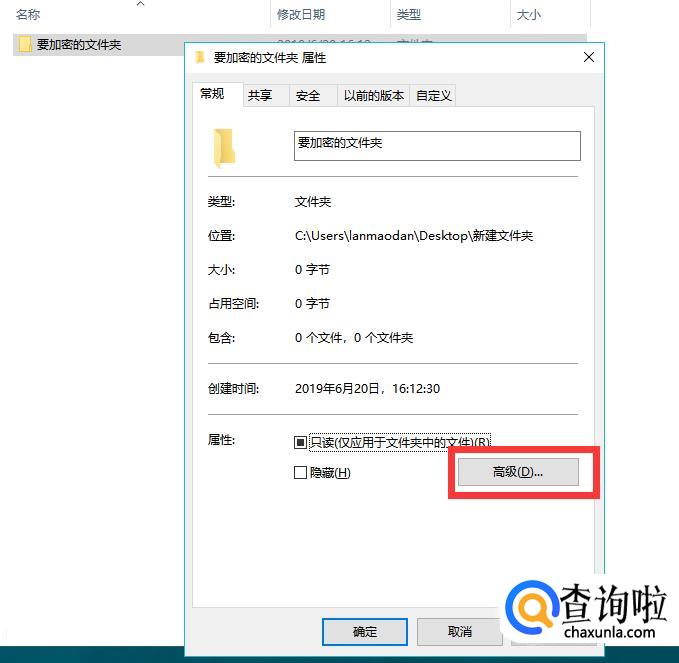The width and height of the screenshot is (679, 663).
Task: Close the 属性 dialog with the X
Action: [588, 57]
